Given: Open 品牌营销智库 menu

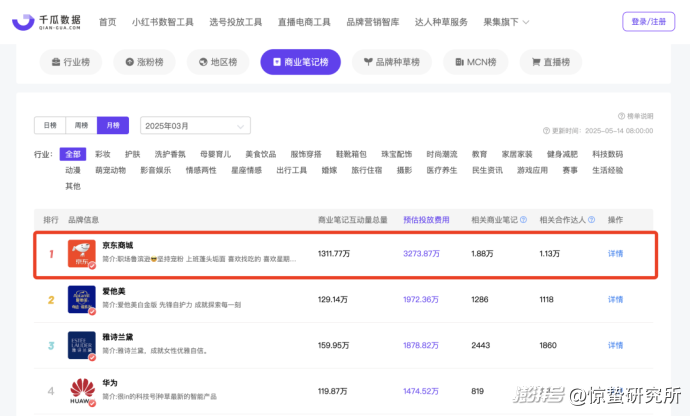Looking at the screenshot, I should (373, 22).
